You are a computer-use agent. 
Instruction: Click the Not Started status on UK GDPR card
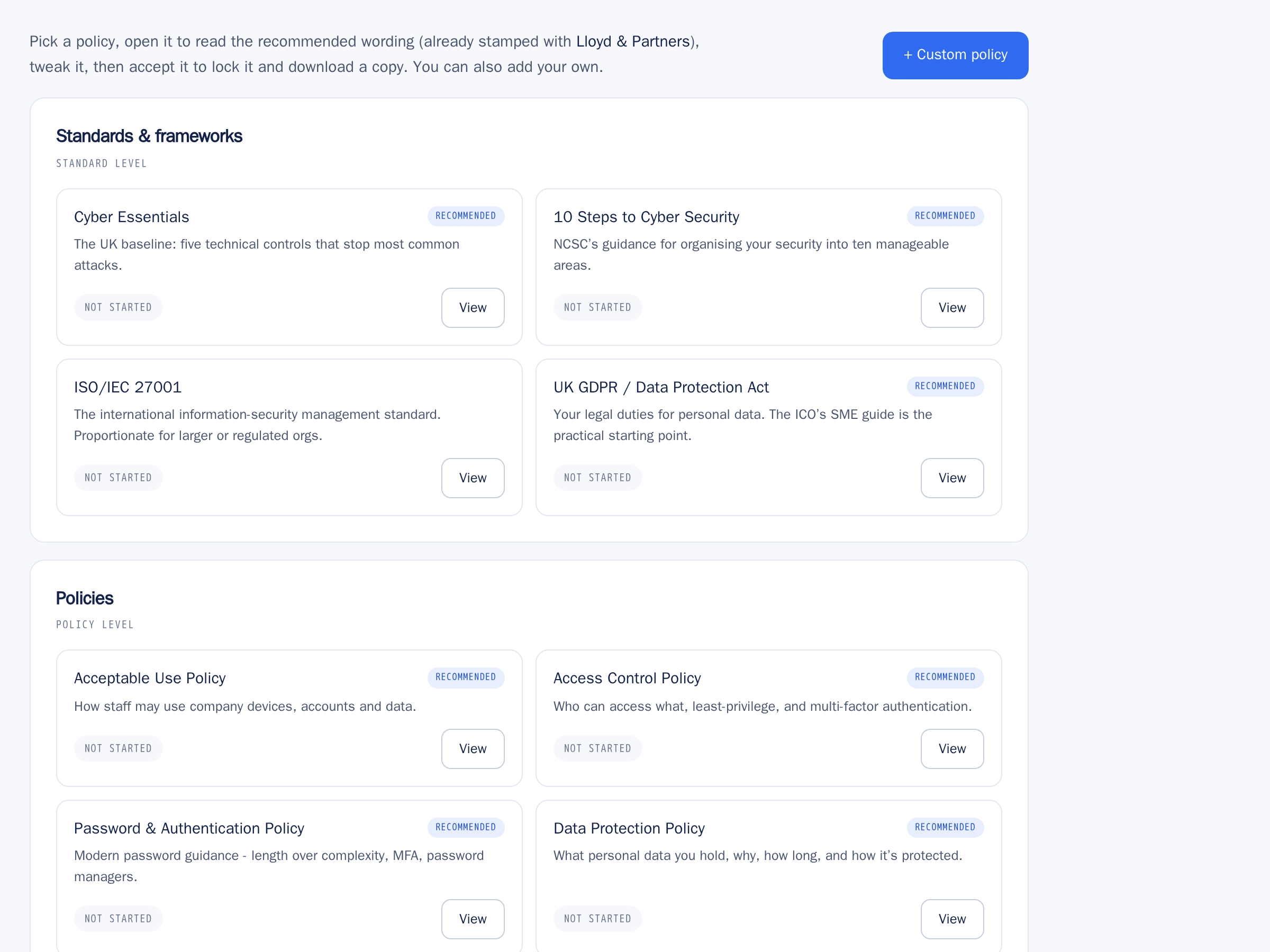click(x=597, y=478)
